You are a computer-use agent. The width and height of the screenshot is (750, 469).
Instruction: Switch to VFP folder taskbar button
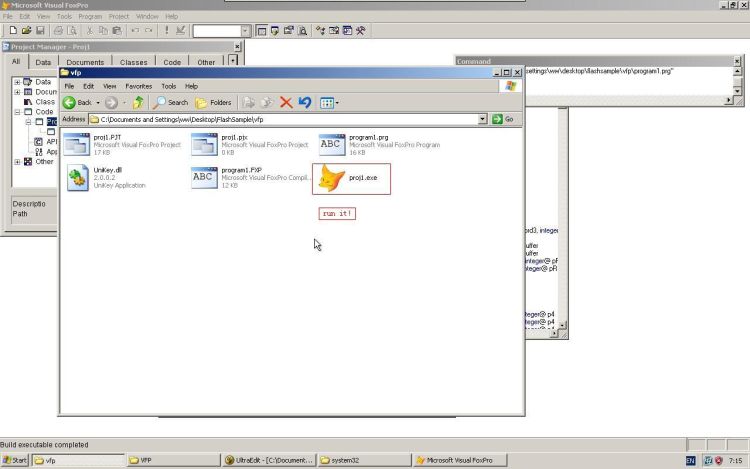[x=174, y=460]
